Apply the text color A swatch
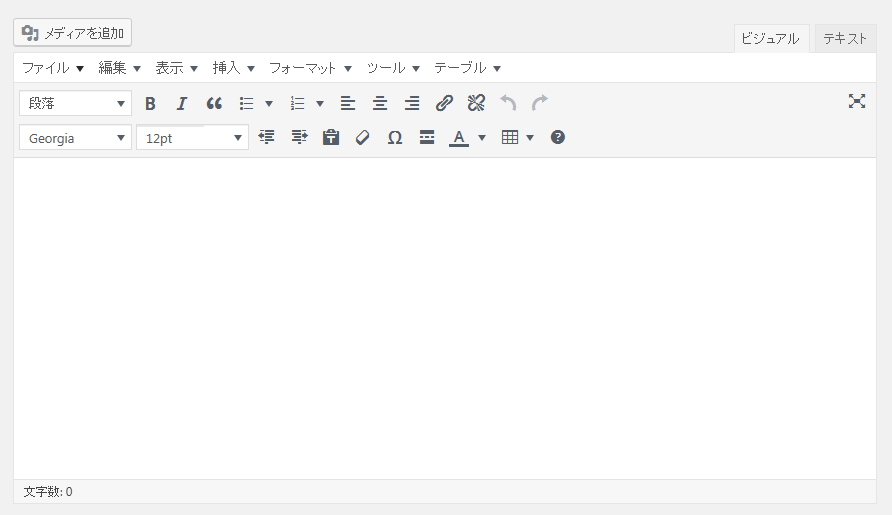This screenshot has width=892, height=515. [x=459, y=138]
